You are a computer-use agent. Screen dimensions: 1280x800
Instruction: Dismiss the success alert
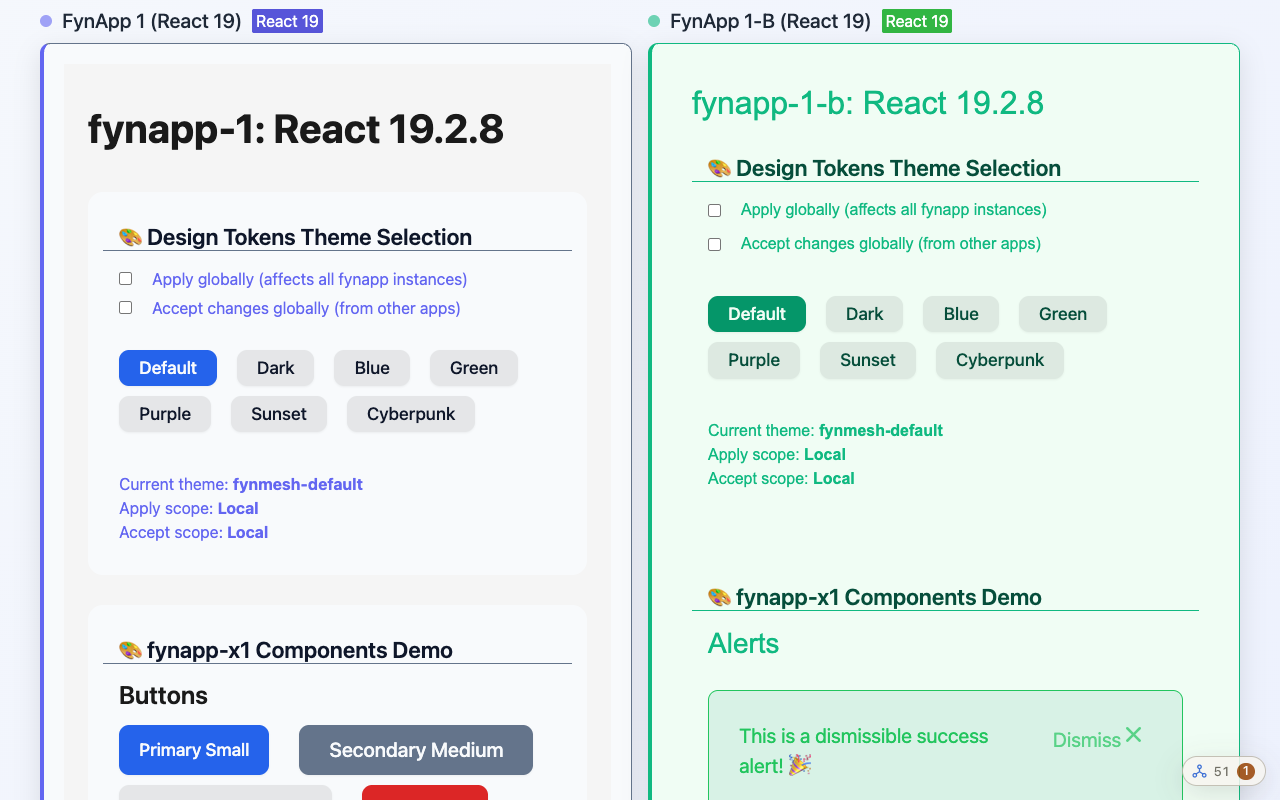point(1097,738)
